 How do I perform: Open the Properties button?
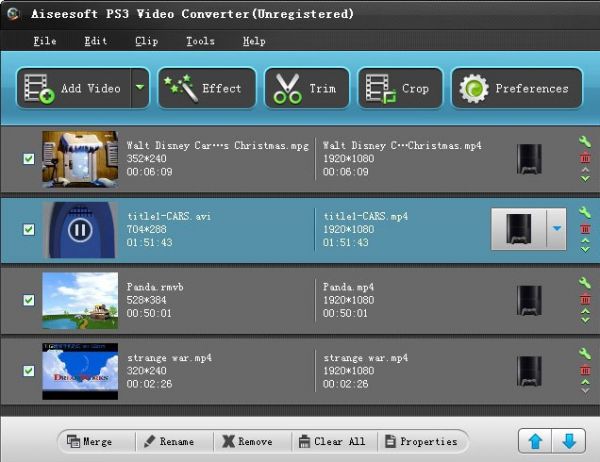[421, 441]
